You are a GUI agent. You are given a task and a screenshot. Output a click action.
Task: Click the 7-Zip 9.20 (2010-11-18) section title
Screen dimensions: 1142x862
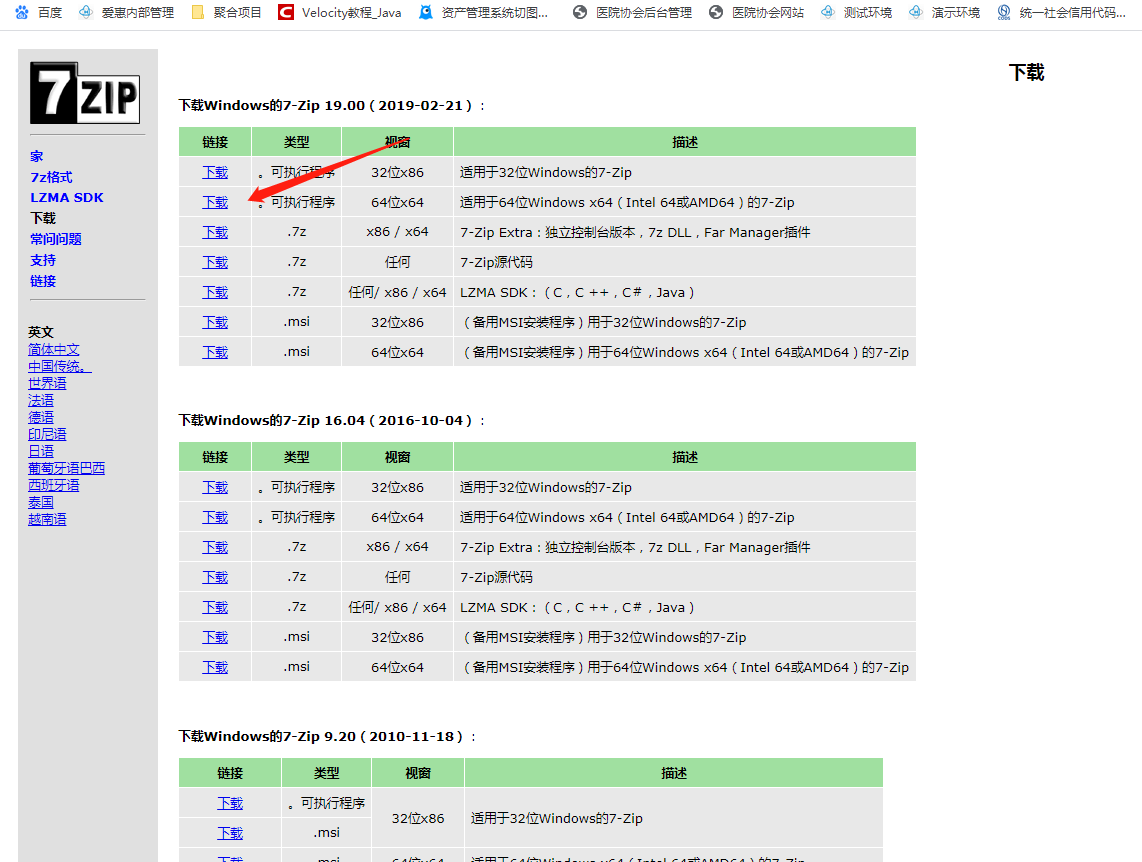328,736
